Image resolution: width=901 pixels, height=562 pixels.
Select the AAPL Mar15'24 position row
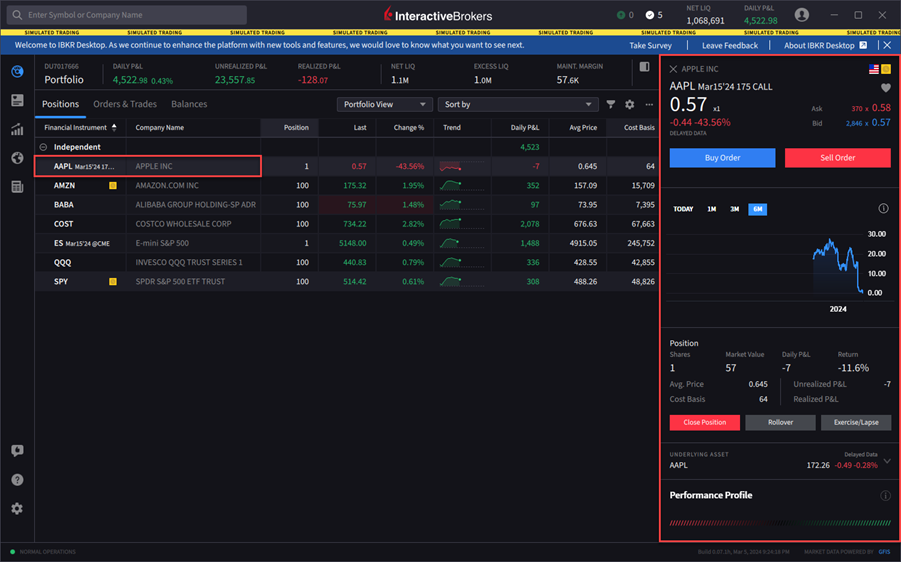click(346, 166)
